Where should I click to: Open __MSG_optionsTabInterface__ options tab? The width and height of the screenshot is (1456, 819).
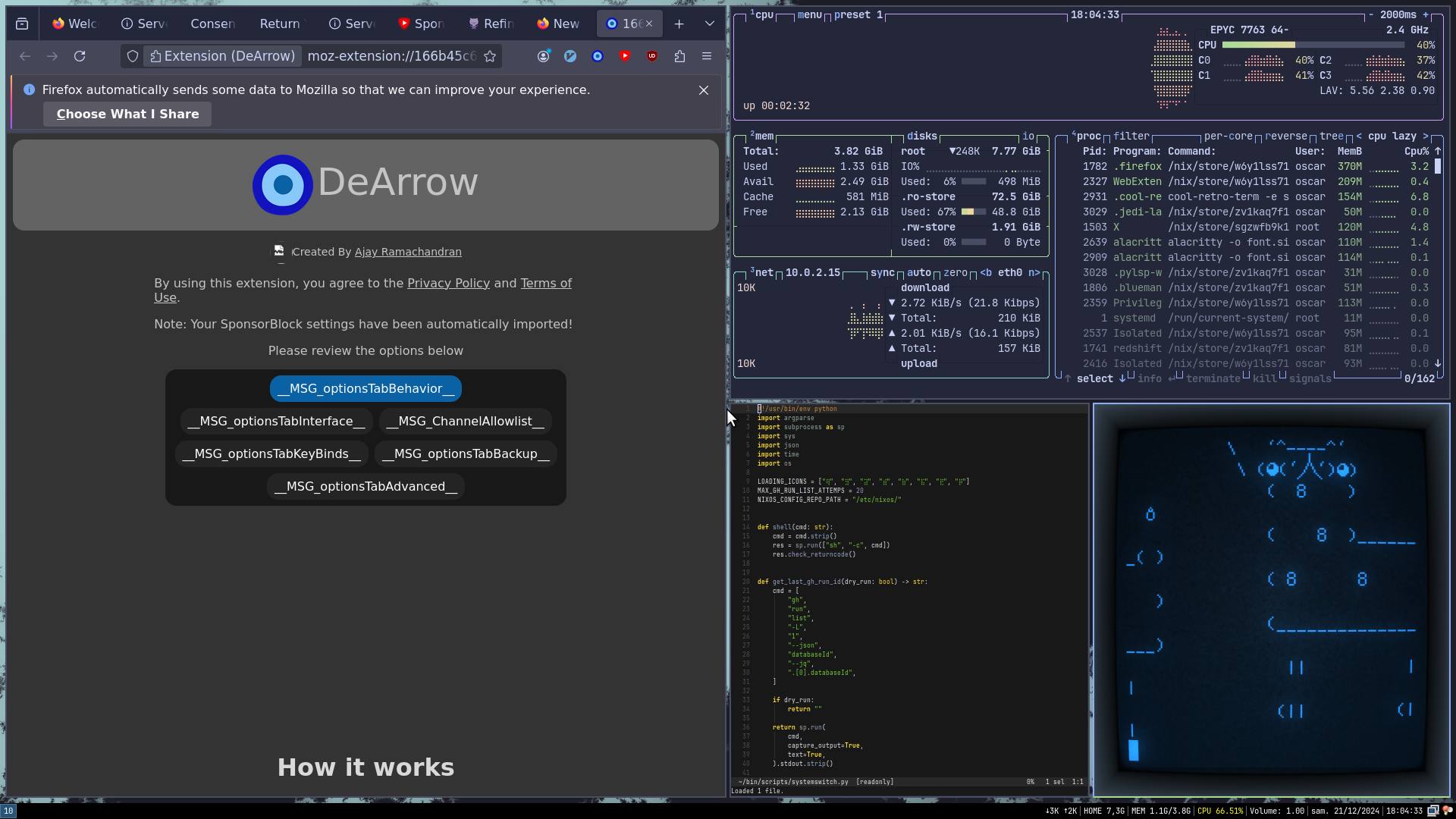276,421
